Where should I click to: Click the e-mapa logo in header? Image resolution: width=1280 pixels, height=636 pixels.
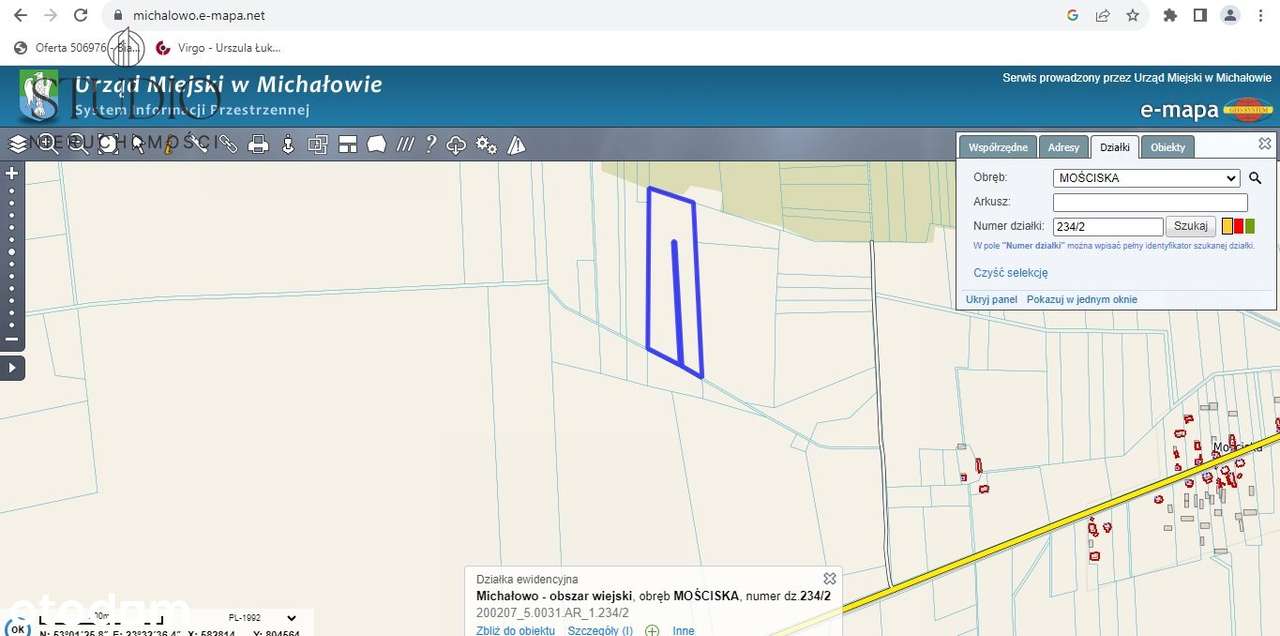point(1206,109)
